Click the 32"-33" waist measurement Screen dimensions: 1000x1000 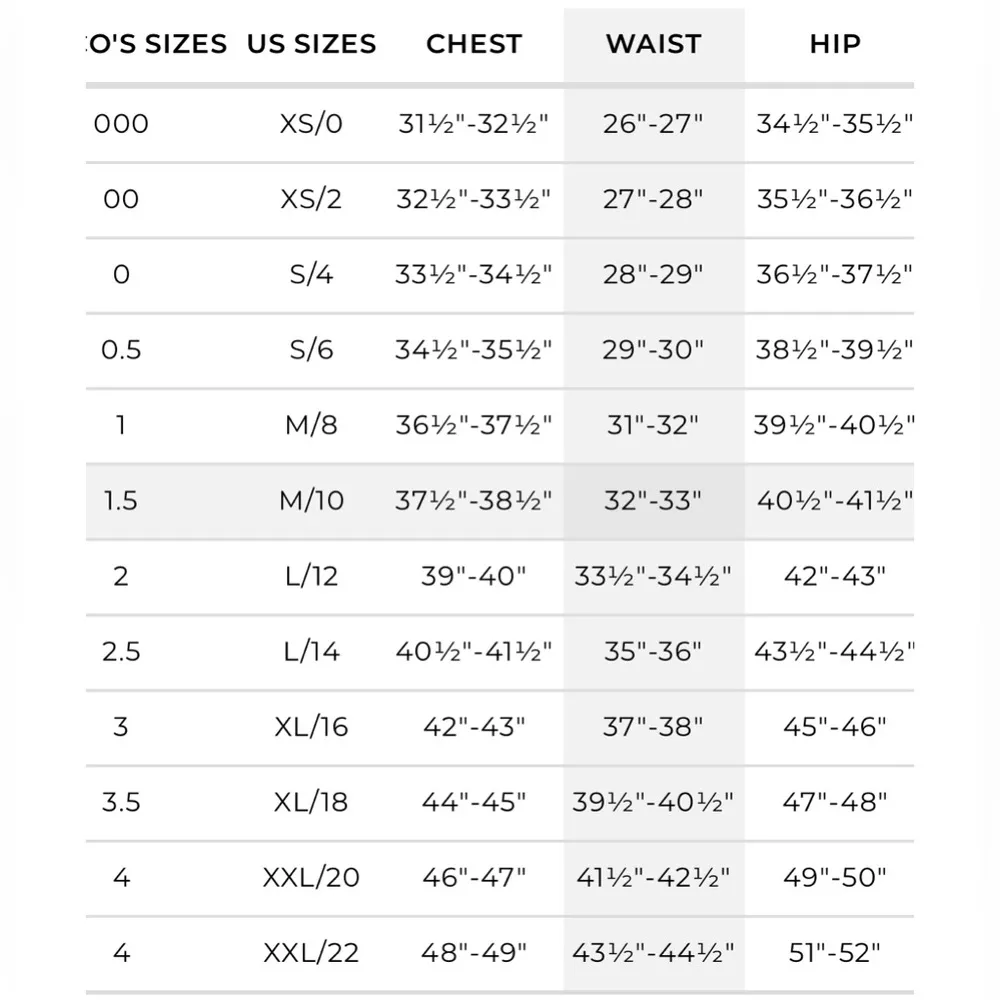653,500
